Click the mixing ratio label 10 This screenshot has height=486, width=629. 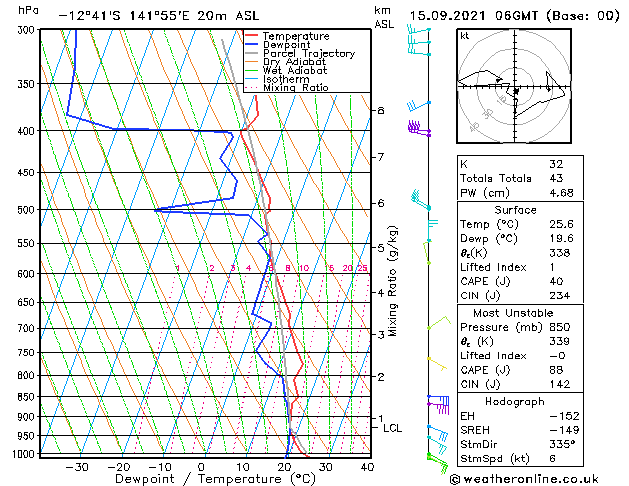(x=304, y=268)
